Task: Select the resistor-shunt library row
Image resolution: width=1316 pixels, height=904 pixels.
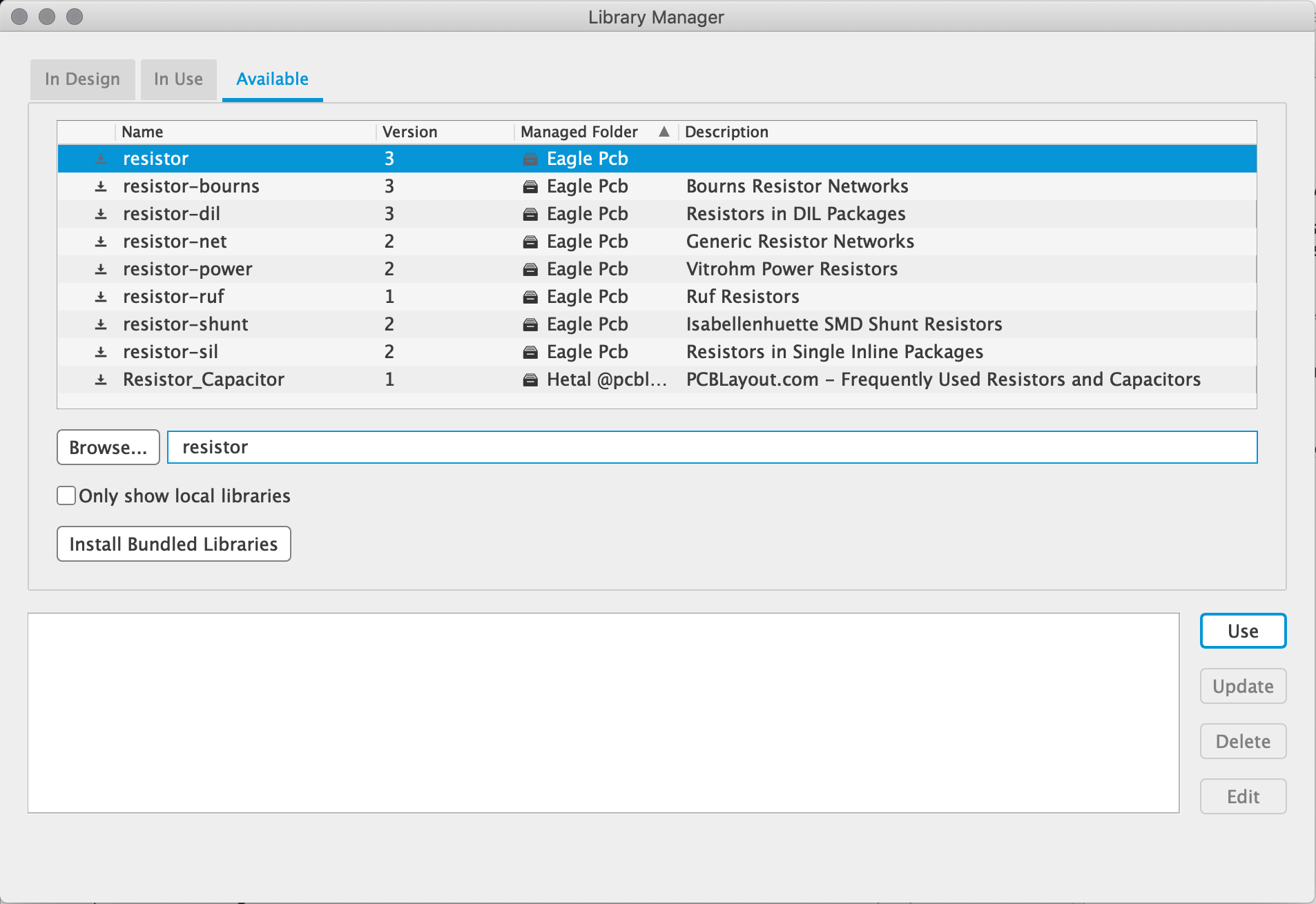Action: [657, 324]
